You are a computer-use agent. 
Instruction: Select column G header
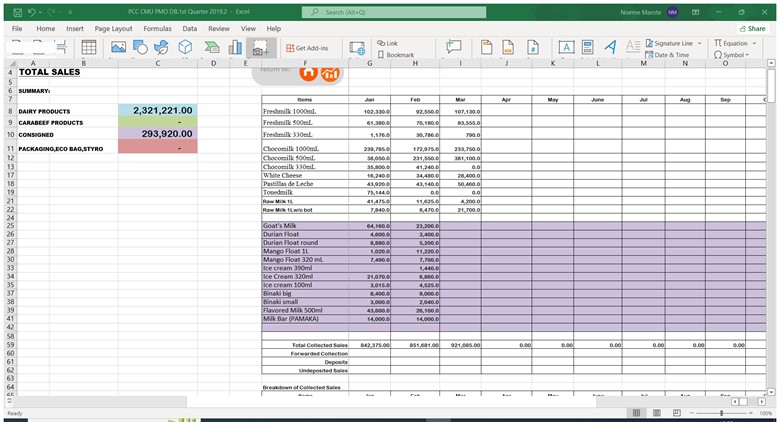tap(370, 63)
